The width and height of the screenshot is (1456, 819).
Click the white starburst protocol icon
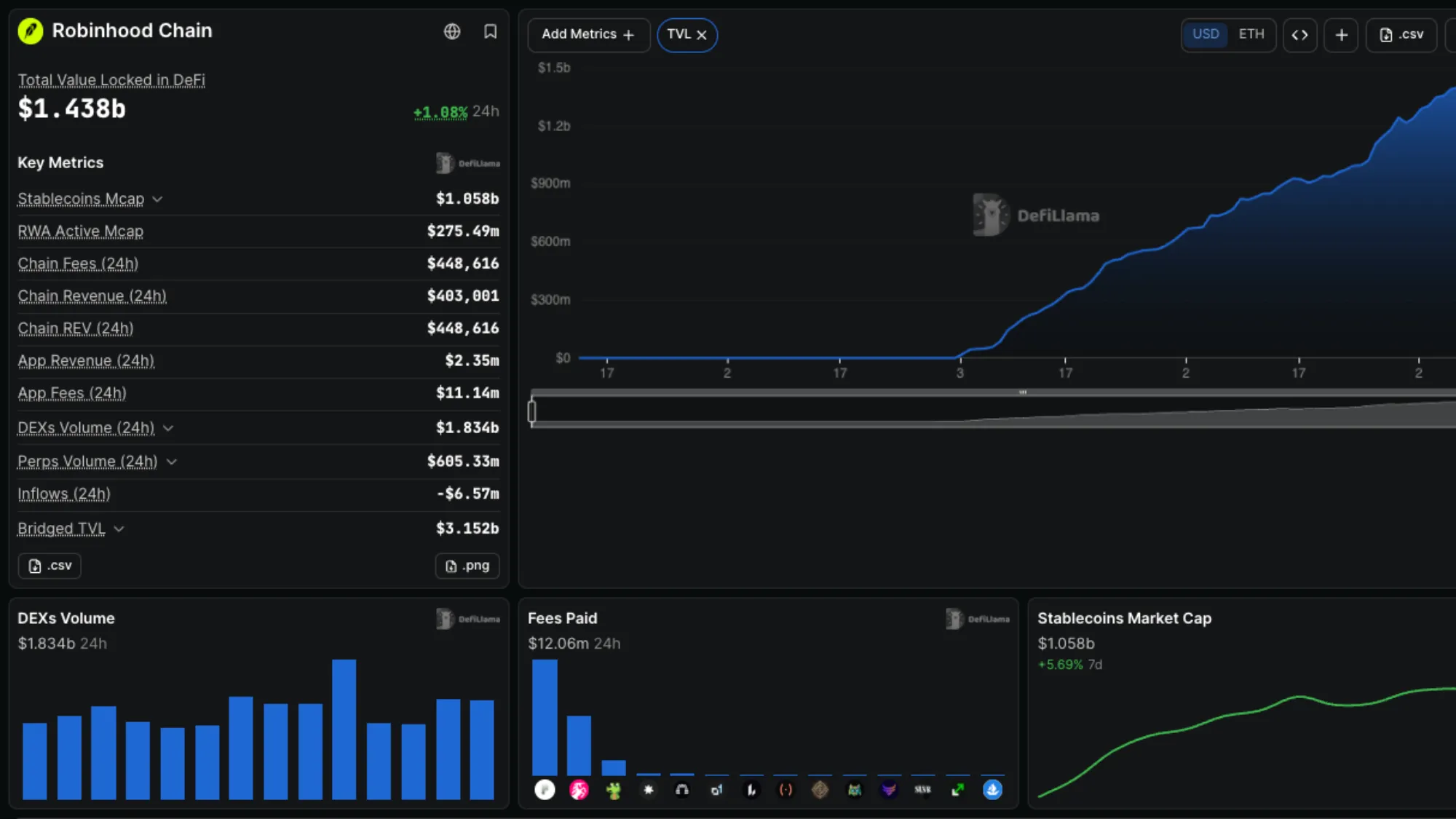(648, 790)
